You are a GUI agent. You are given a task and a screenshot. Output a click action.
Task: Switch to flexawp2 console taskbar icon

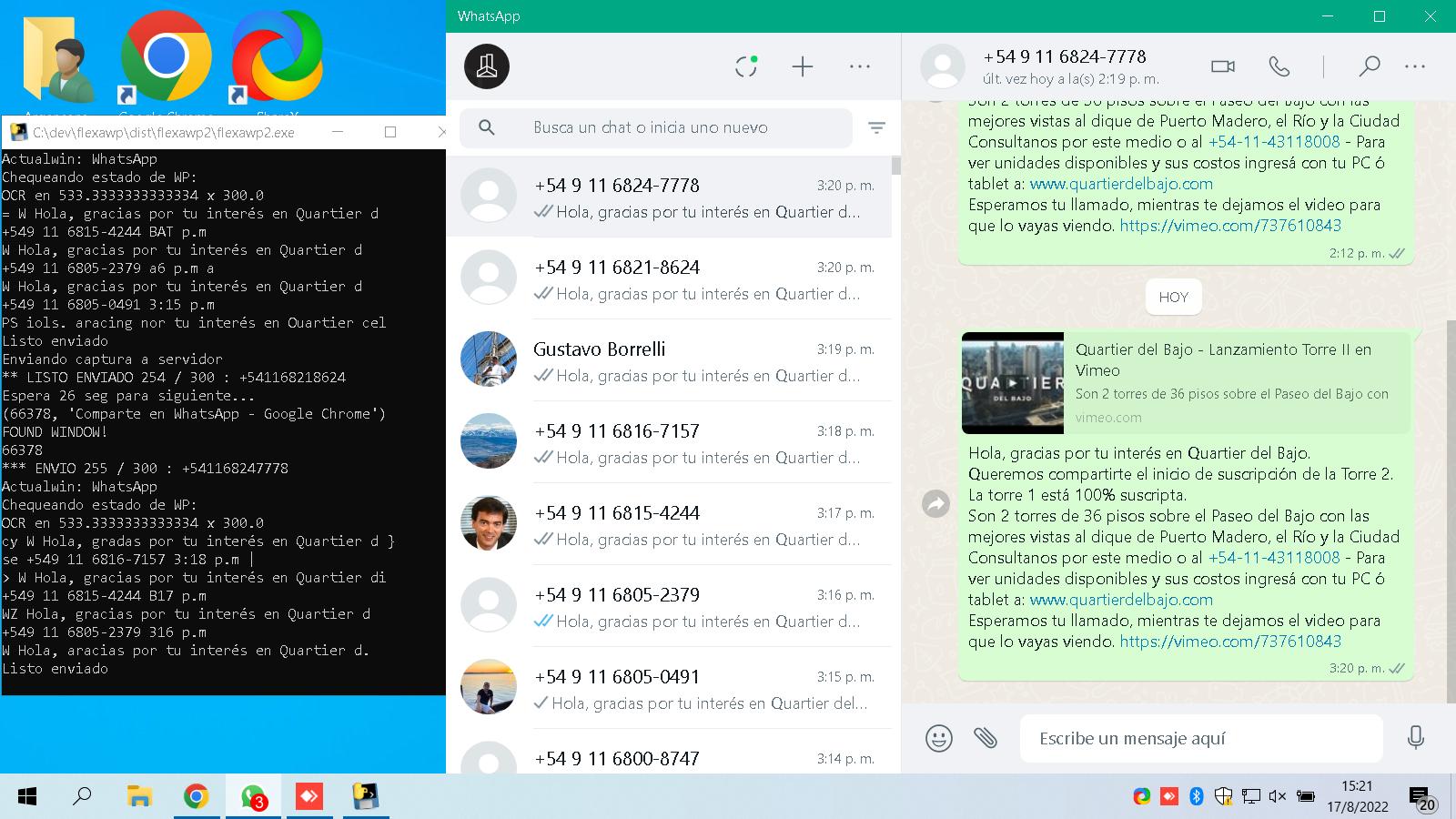366,797
